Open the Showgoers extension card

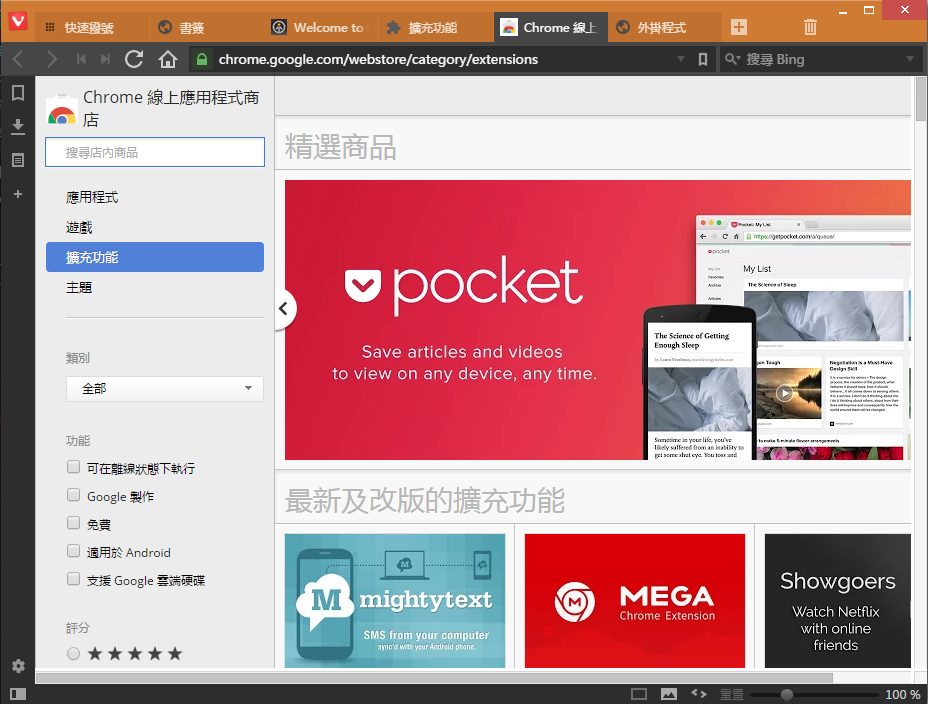click(837, 601)
